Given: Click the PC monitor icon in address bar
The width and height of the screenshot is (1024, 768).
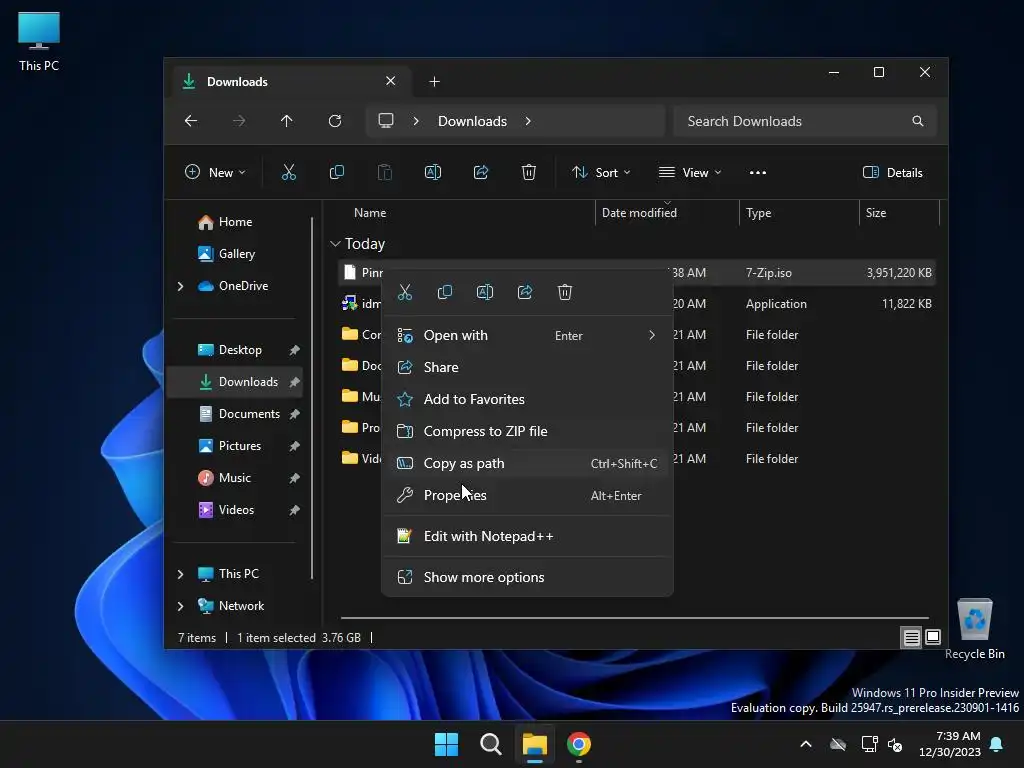Looking at the screenshot, I should pyautogui.click(x=386, y=121).
